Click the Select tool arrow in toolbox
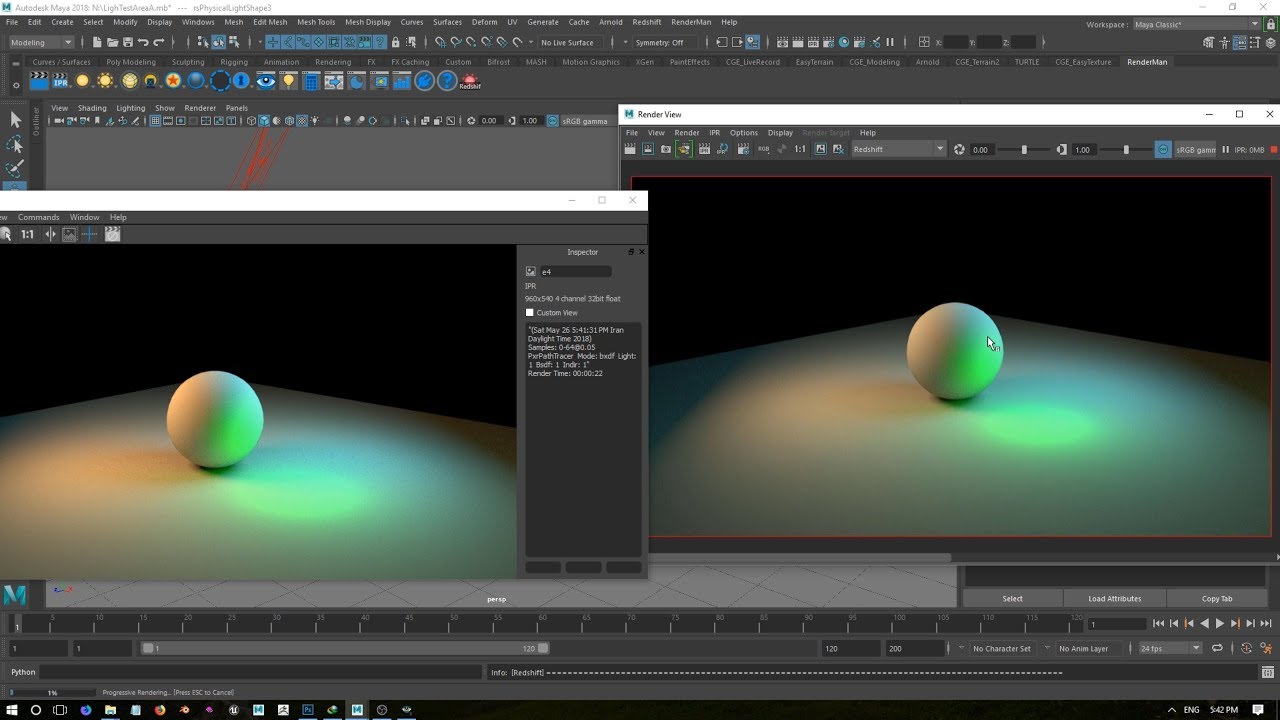 15,120
